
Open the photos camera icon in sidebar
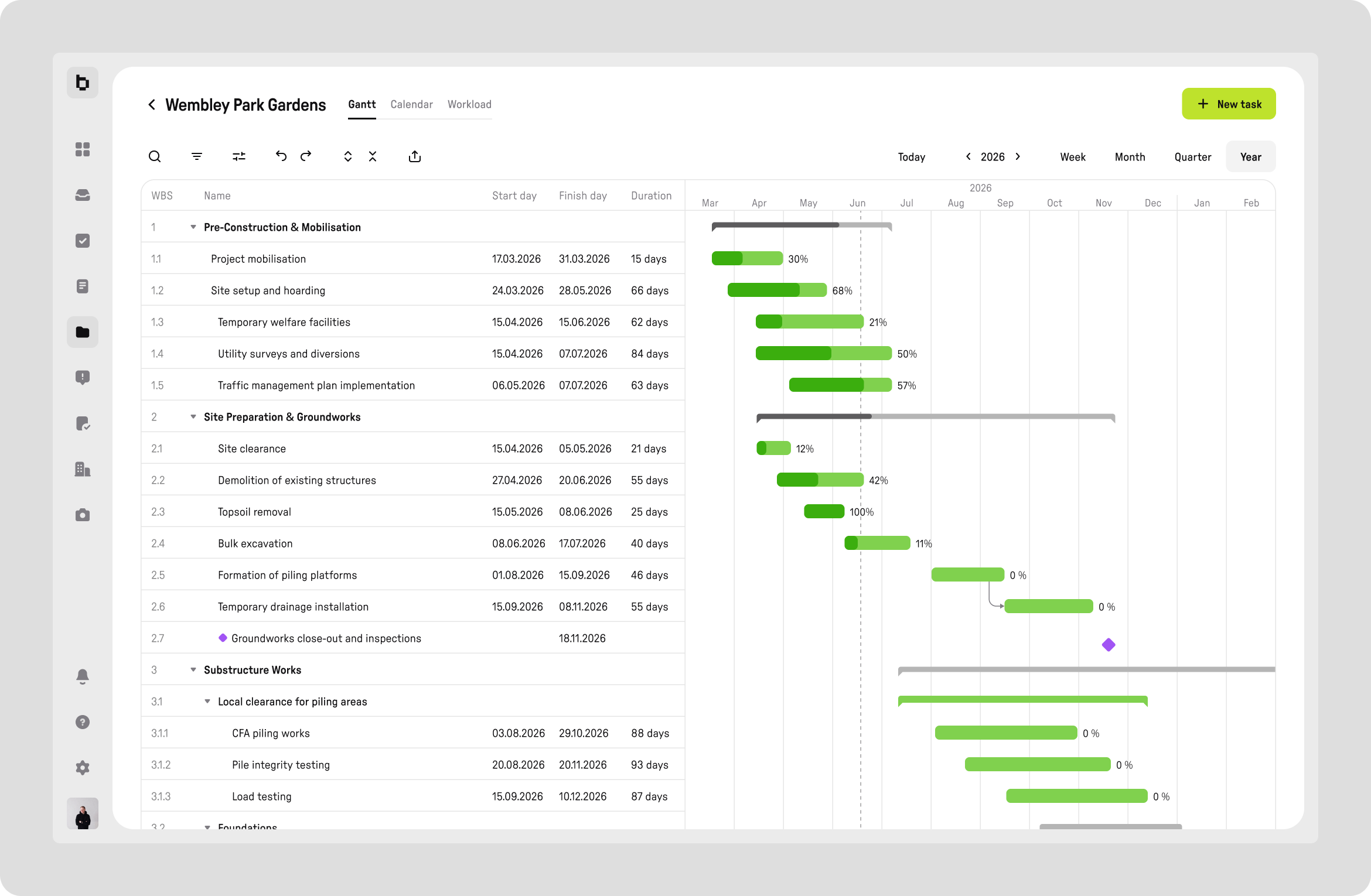tap(83, 515)
